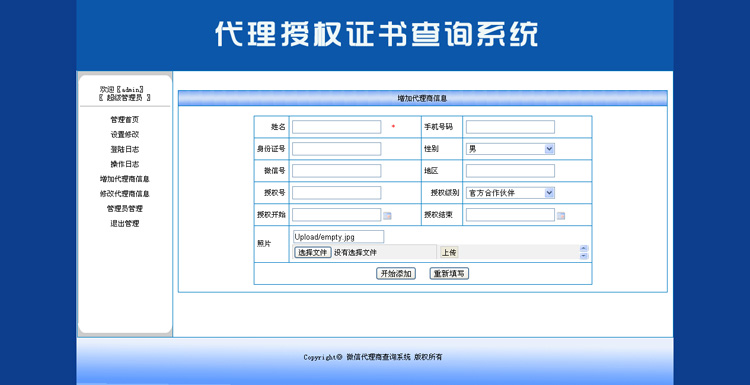Click the 授权结束 date input field
This screenshot has height=385, width=750.
coord(510,215)
